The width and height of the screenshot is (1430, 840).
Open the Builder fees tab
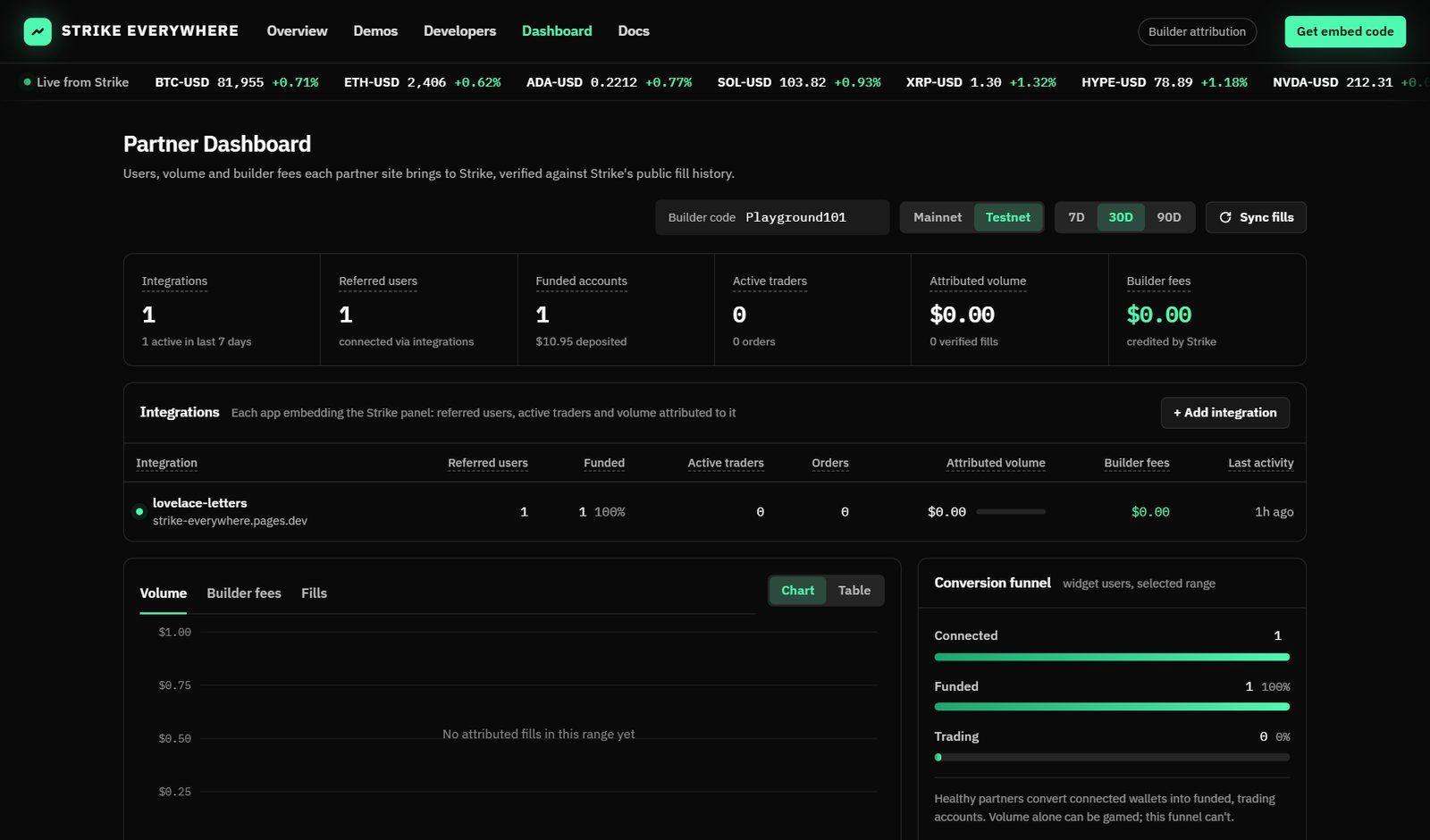coord(244,593)
